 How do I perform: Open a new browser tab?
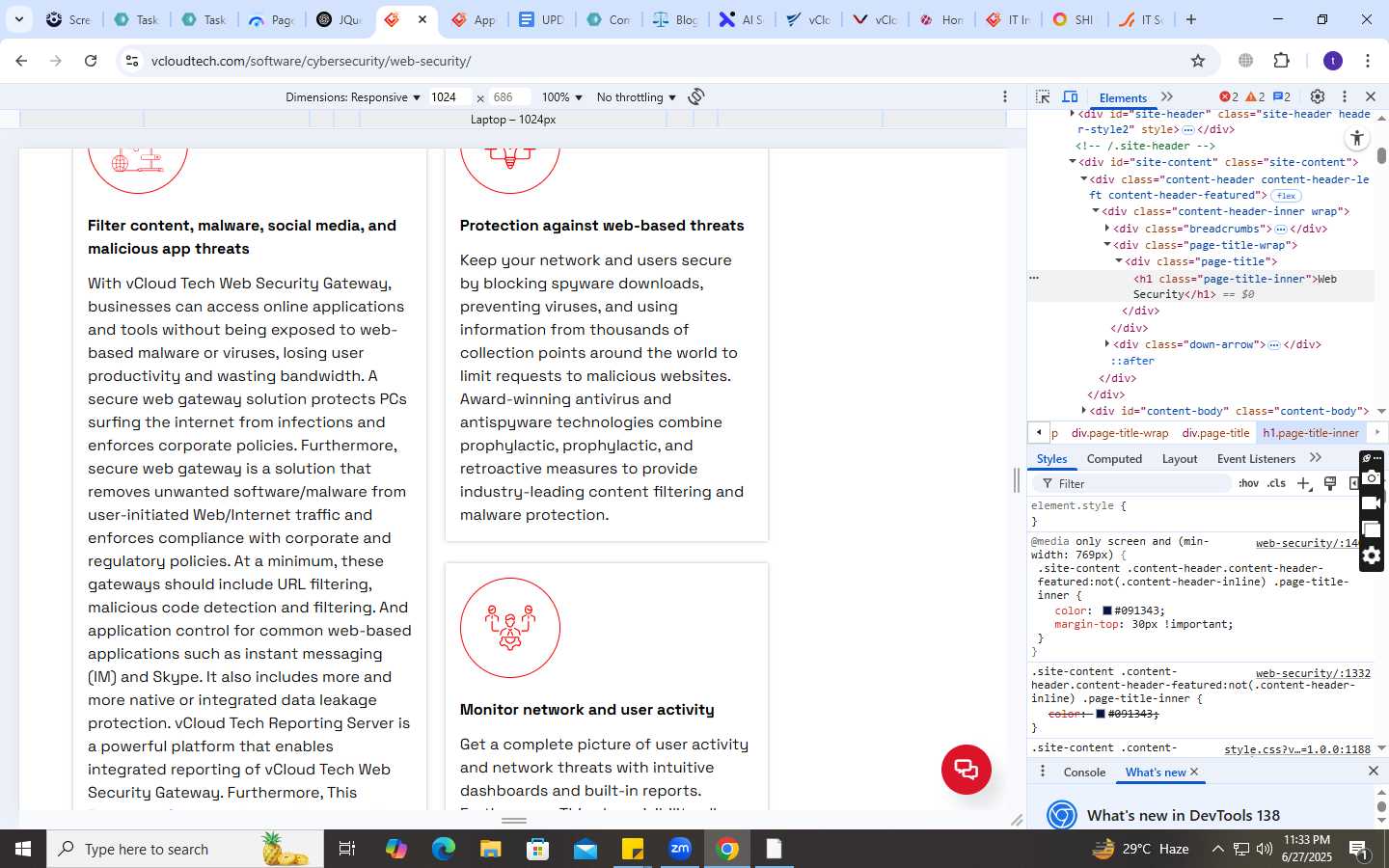pyautogui.click(x=1191, y=19)
